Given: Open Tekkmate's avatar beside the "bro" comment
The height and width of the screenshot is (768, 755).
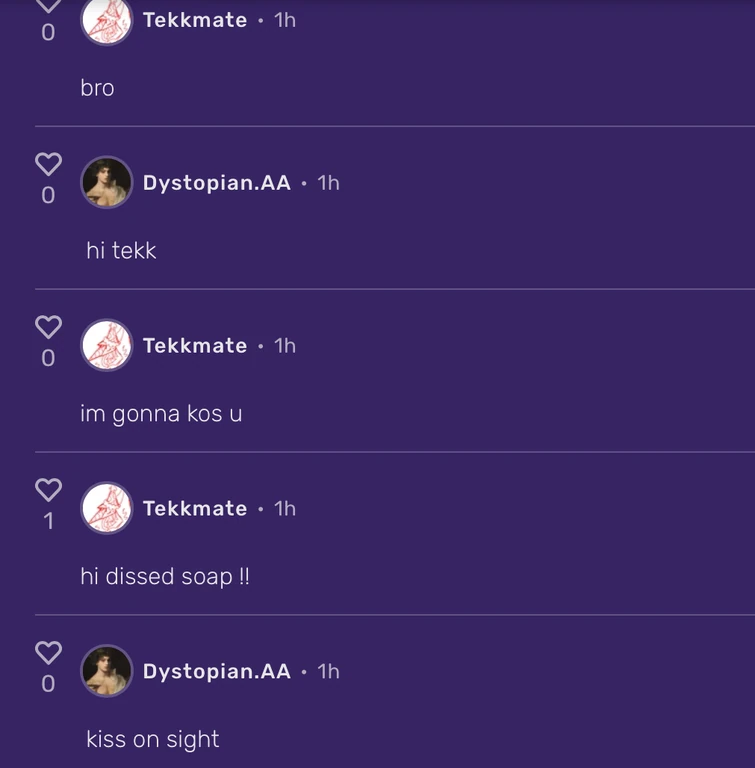Looking at the screenshot, I should [x=106, y=19].
